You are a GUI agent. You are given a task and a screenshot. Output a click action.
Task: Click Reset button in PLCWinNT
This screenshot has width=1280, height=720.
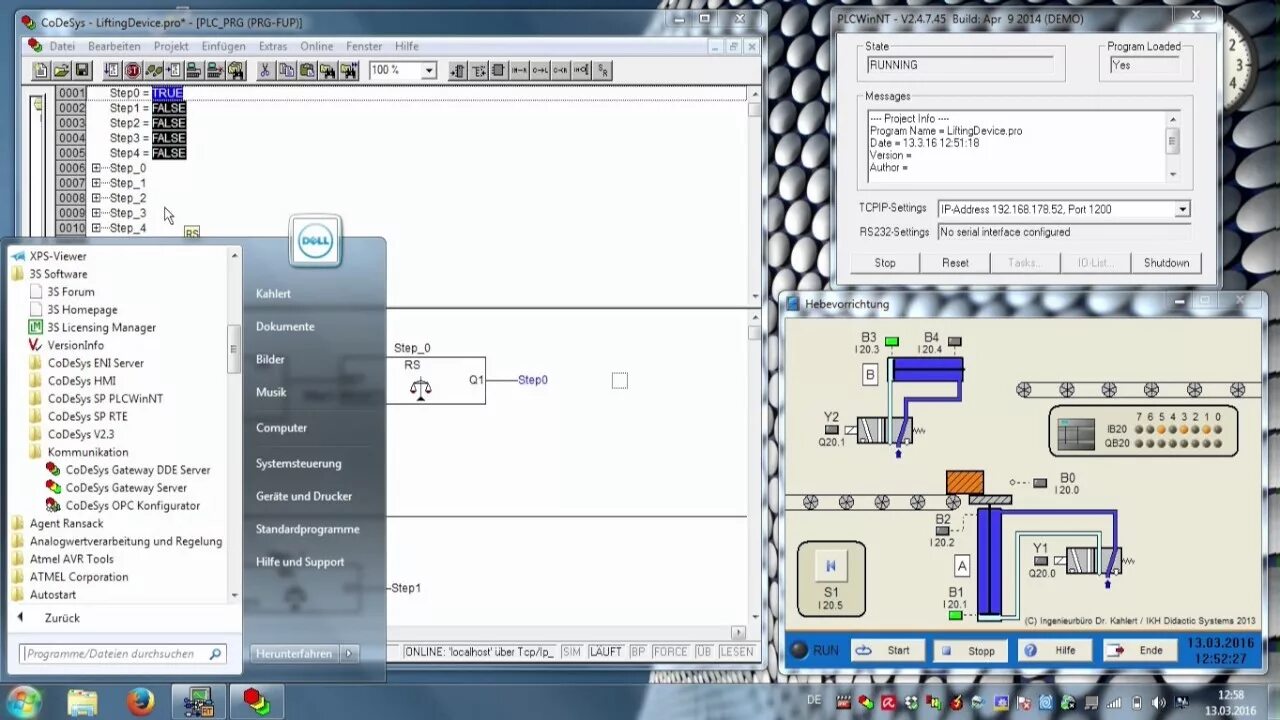pos(955,263)
